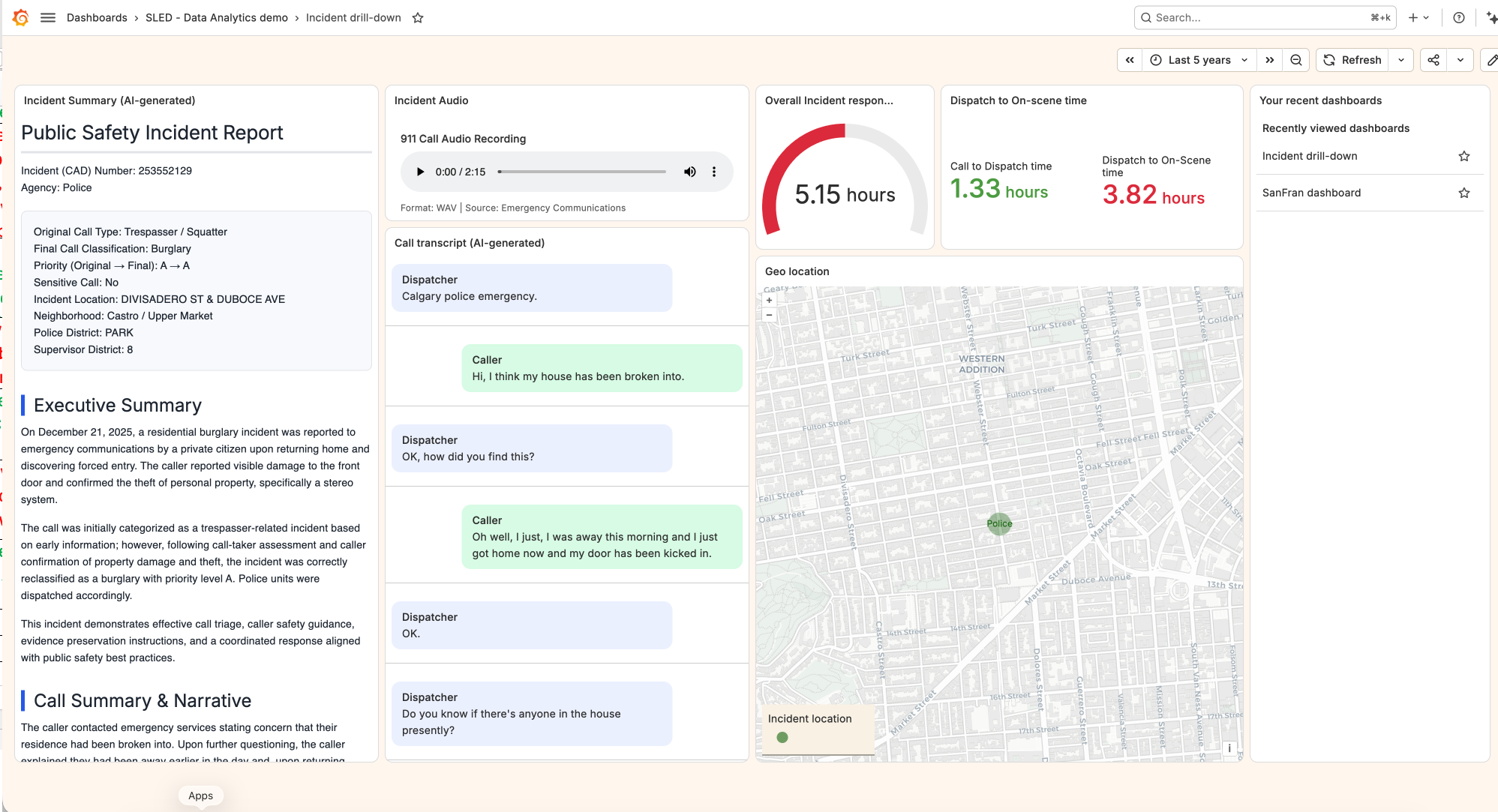
Task: Click the Search input field
Action: pyautogui.click(x=1265, y=17)
